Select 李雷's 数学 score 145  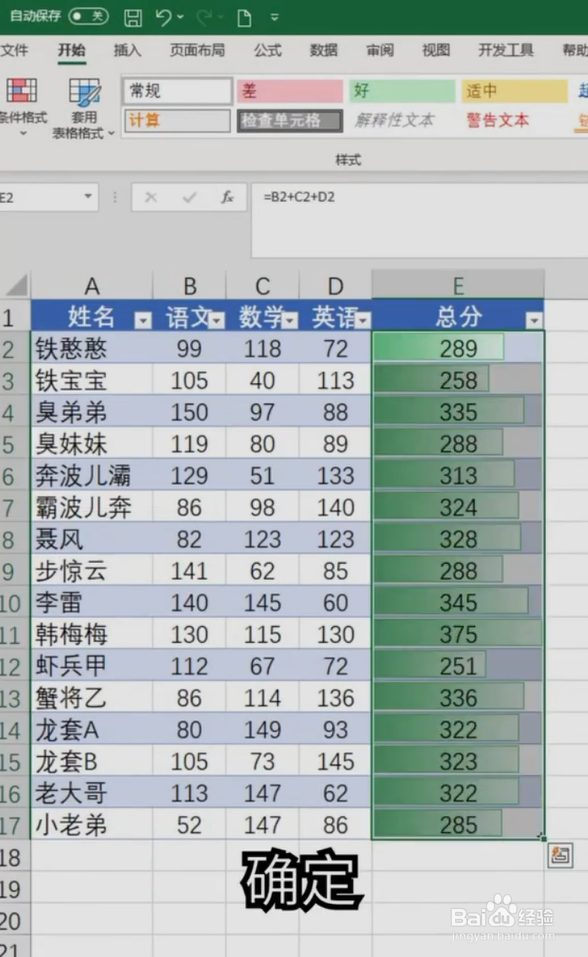(x=263, y=602)
